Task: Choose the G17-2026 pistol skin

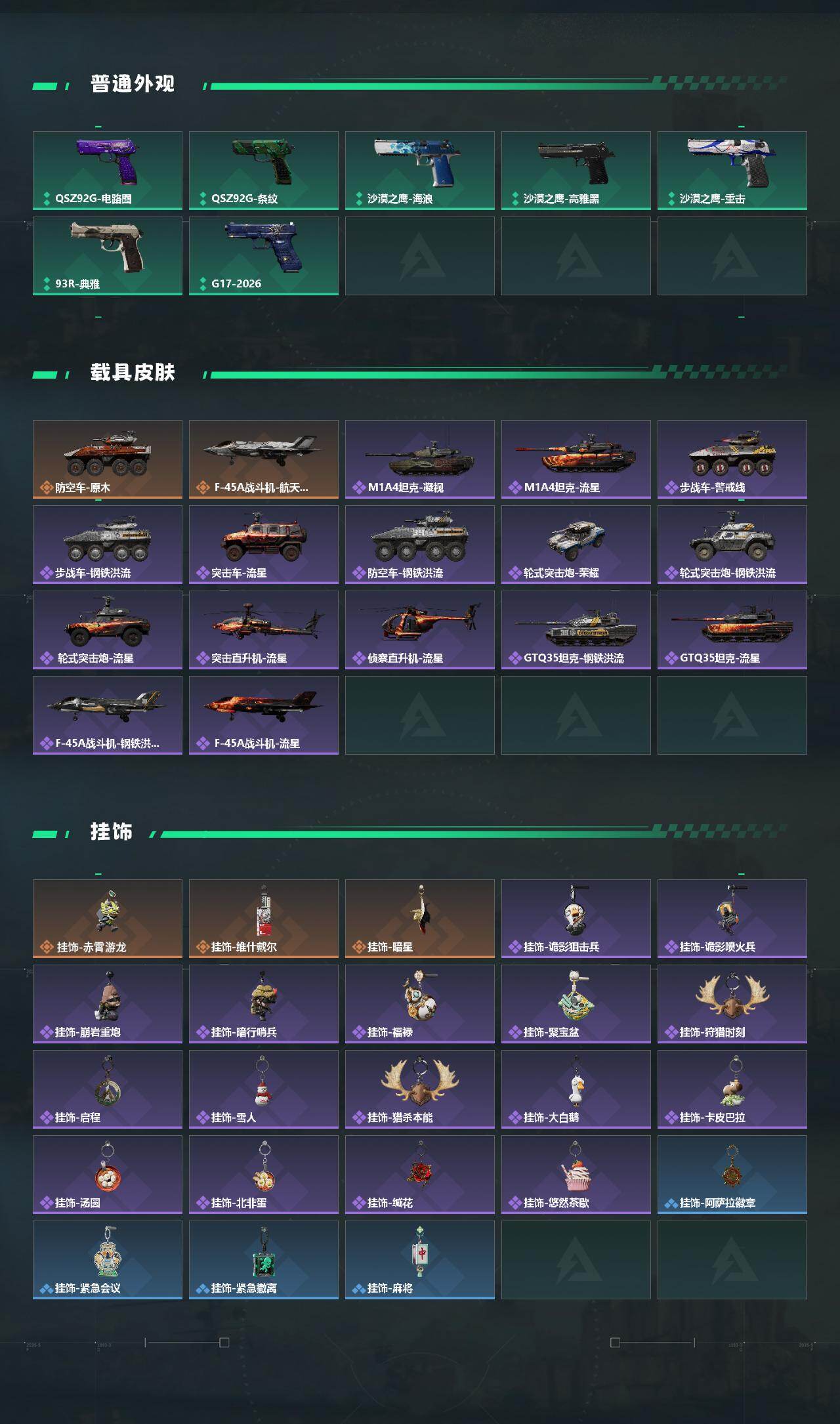Action: [x=264, y=256]
